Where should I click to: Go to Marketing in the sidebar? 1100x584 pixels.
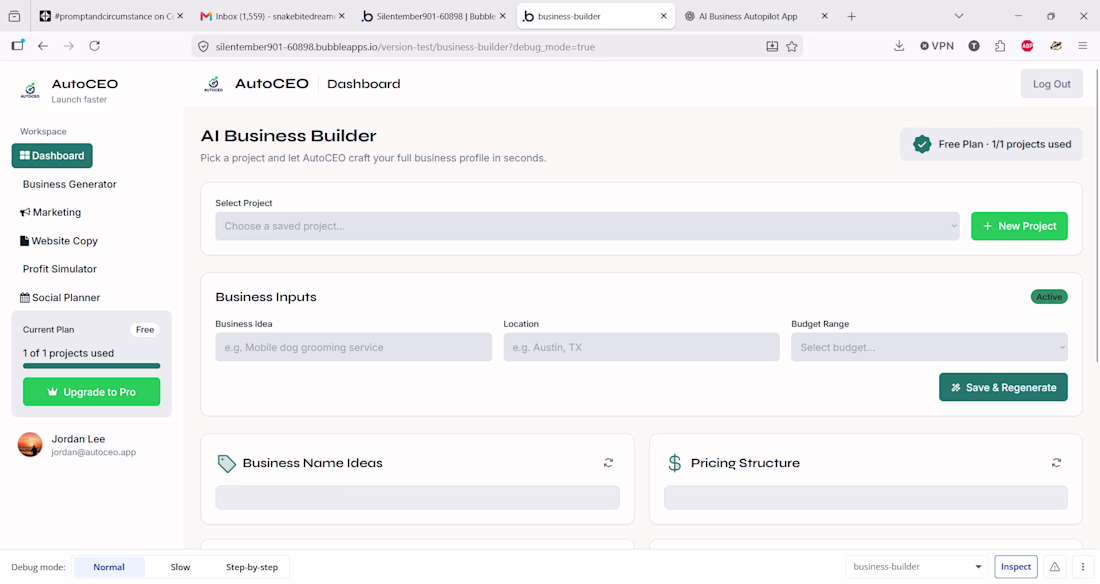coord(51,212)
